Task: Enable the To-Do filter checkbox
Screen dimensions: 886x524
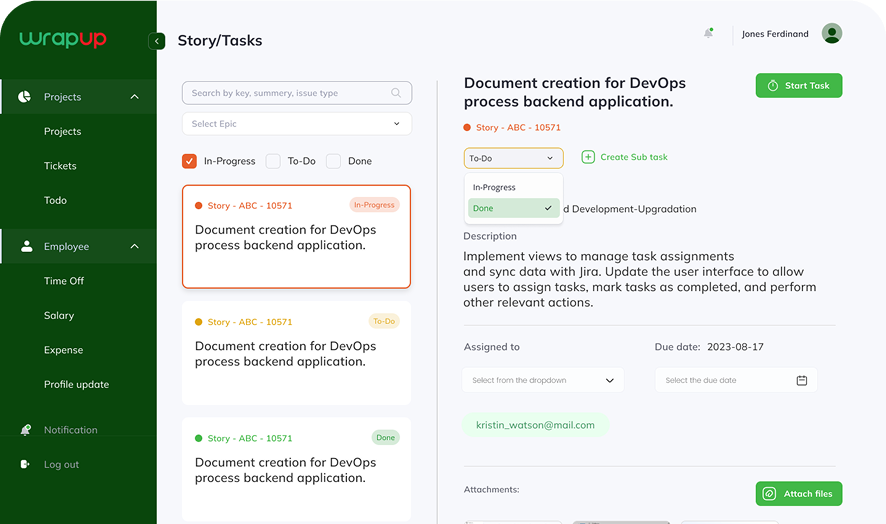Action: point(273,161)
